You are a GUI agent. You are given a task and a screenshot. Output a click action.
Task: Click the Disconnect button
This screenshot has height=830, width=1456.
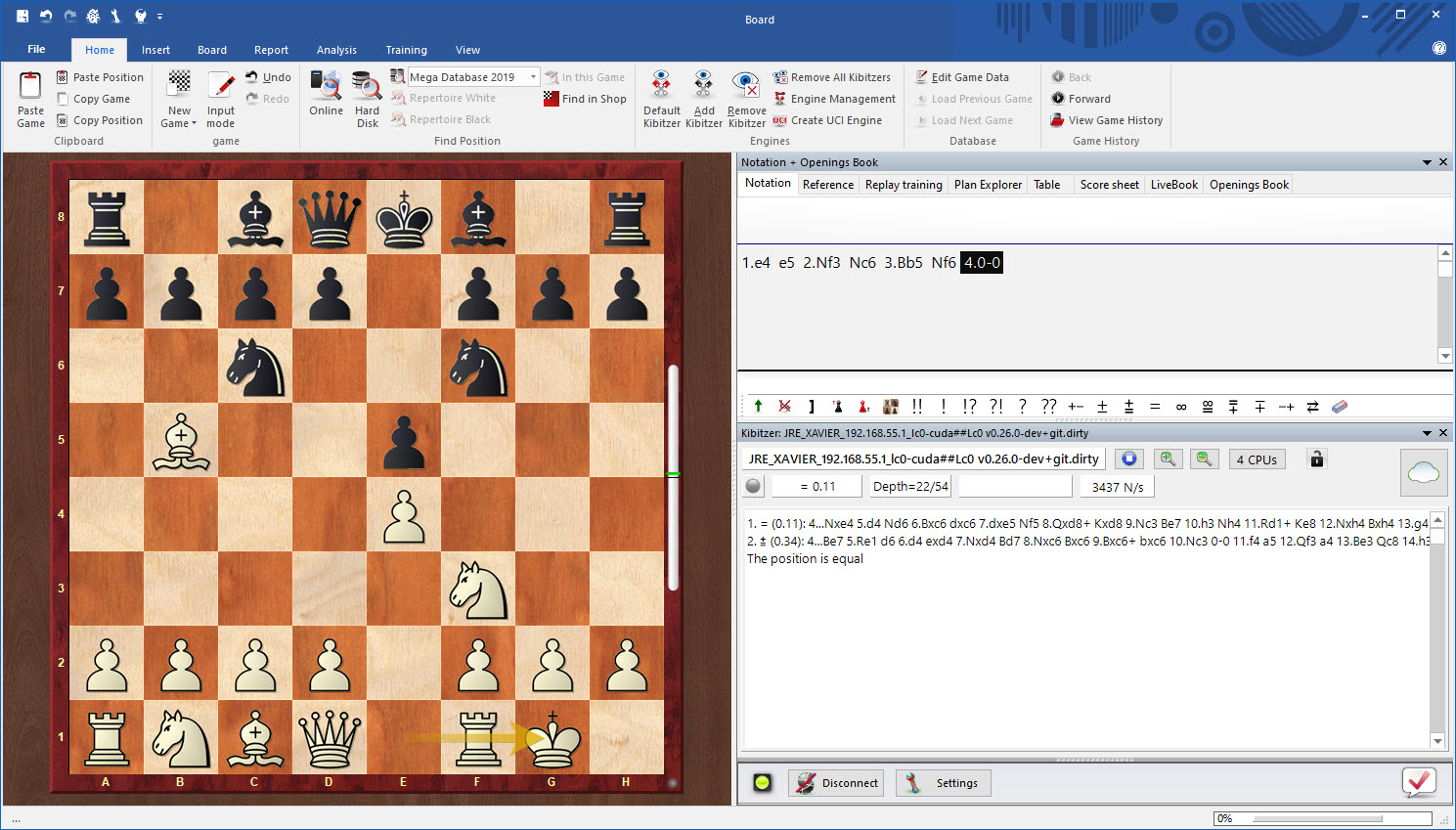click(x=837, y=783)
